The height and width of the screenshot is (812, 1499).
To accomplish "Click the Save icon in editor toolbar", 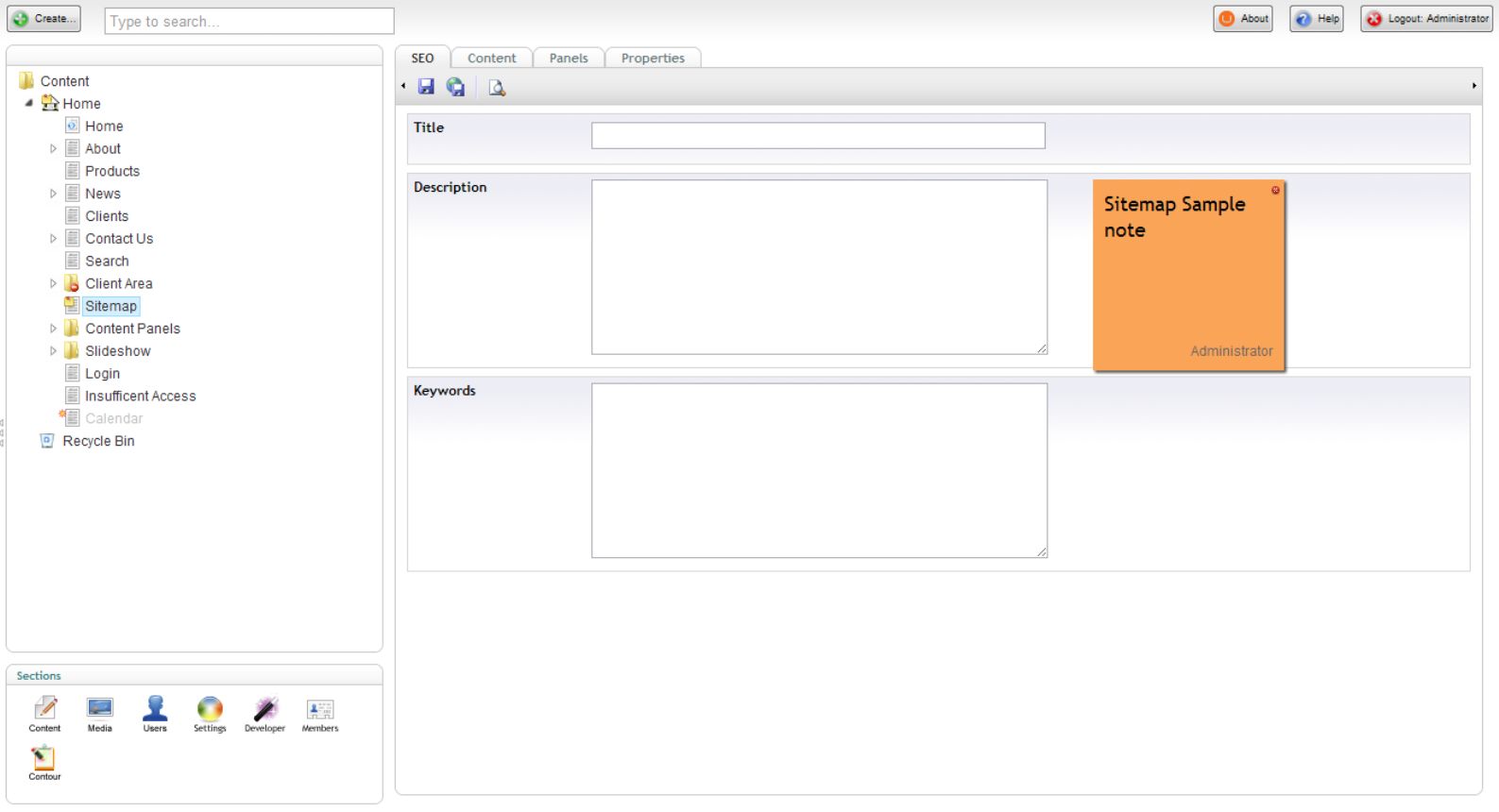I will coord(427,87).
